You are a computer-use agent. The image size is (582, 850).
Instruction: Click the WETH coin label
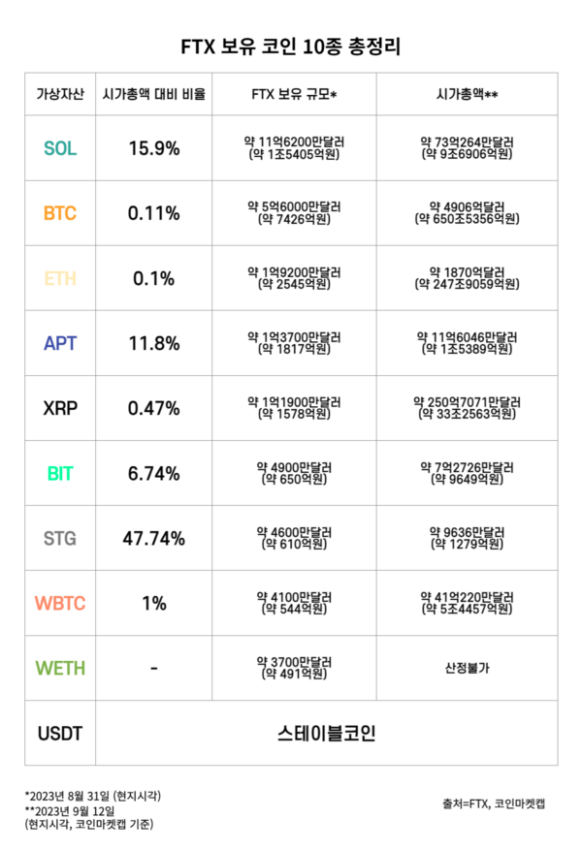coord(60,668)
